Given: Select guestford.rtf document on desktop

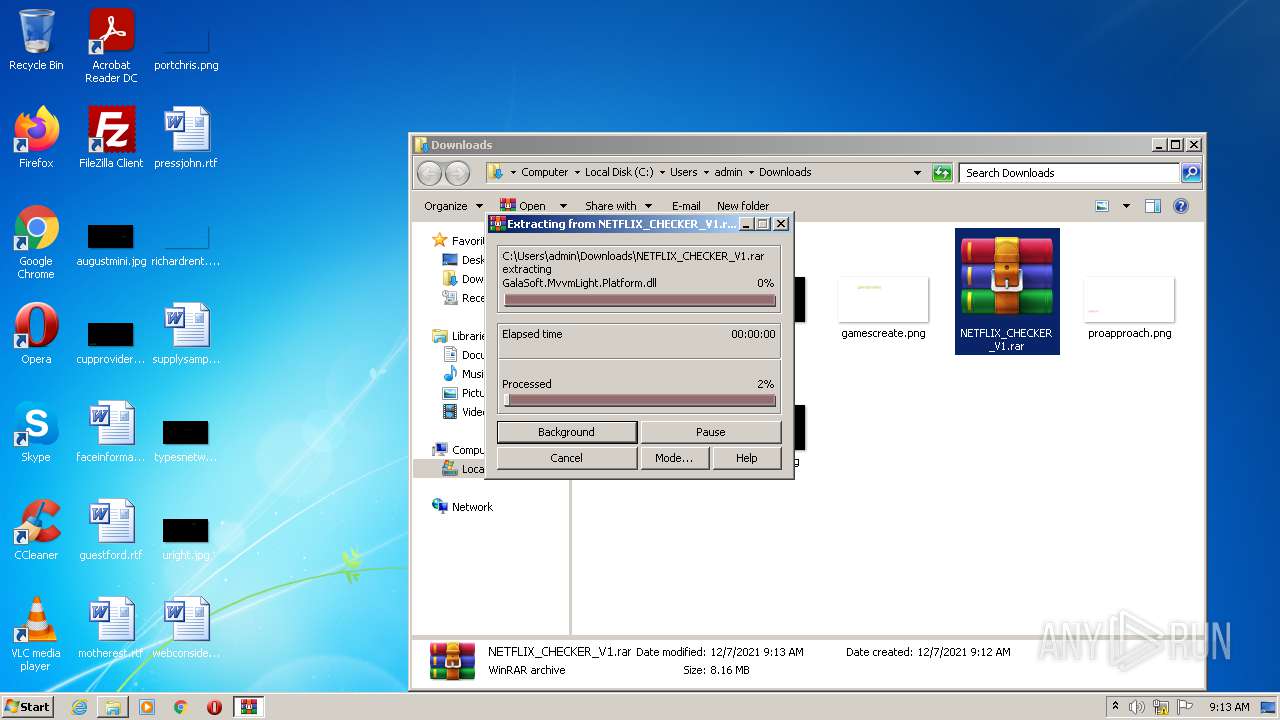Looking at the screenshot, I should click(111, 530).
